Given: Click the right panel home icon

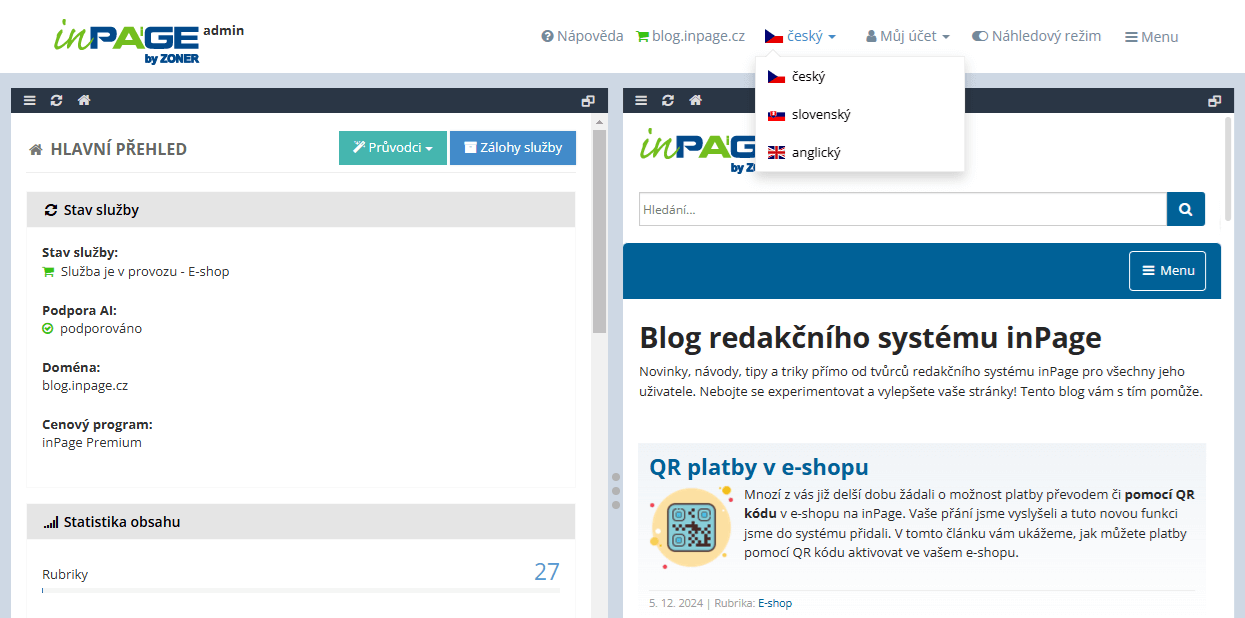Looking at the screenshot, I should 696,100.
